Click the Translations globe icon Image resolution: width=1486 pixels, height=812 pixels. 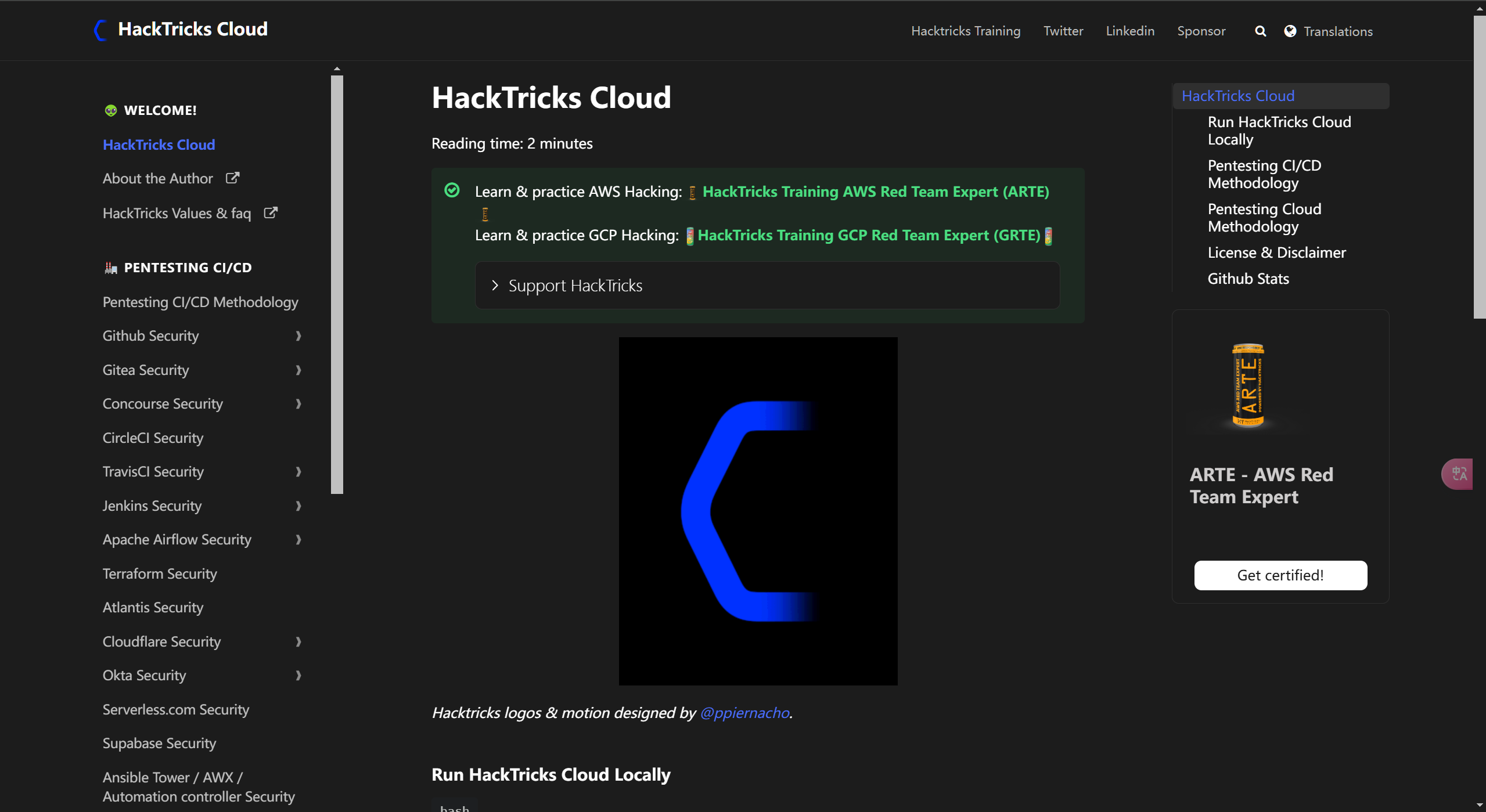coord(1290,31)
